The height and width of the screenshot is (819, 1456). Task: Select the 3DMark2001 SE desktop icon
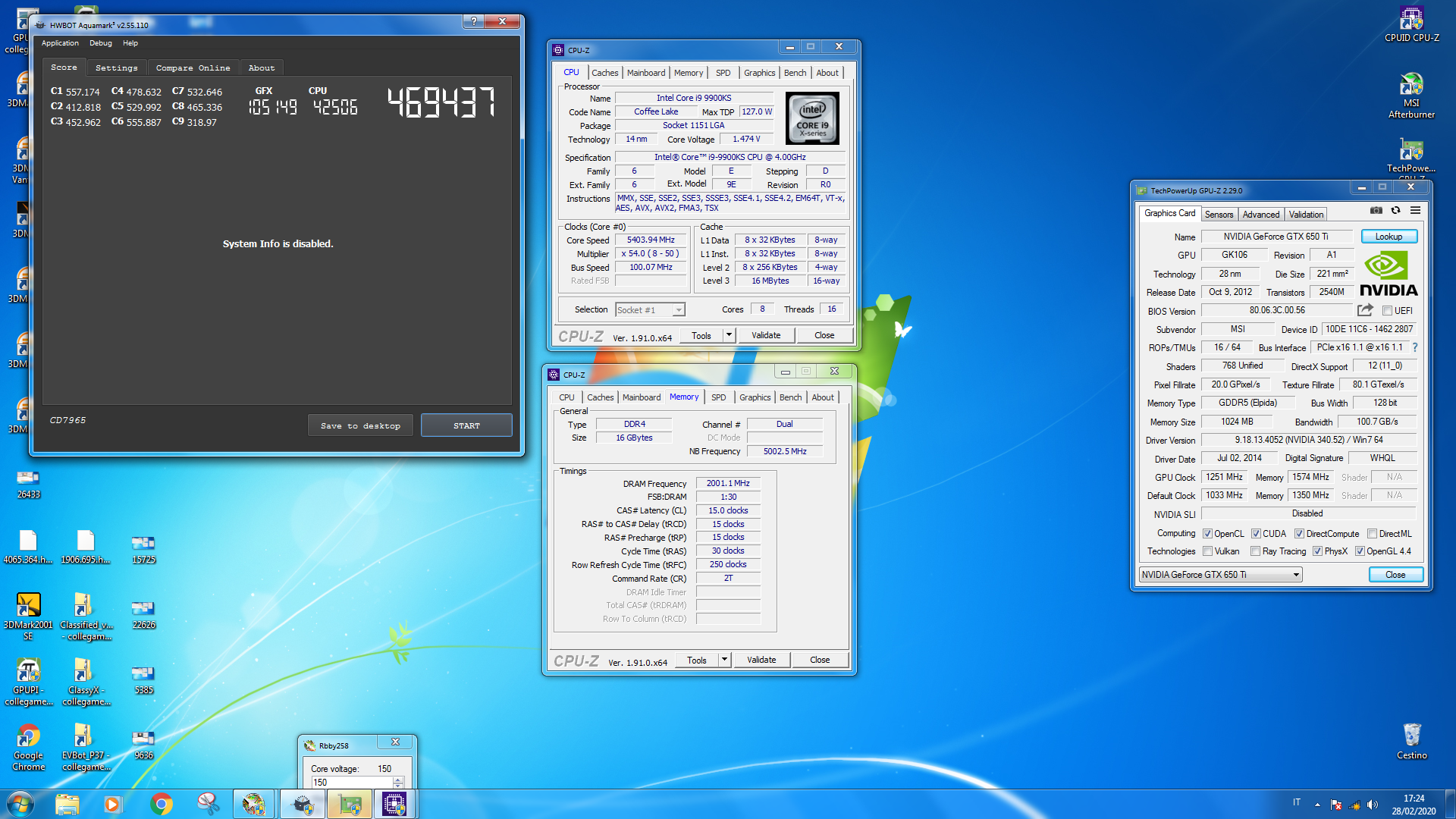point(28,617)
